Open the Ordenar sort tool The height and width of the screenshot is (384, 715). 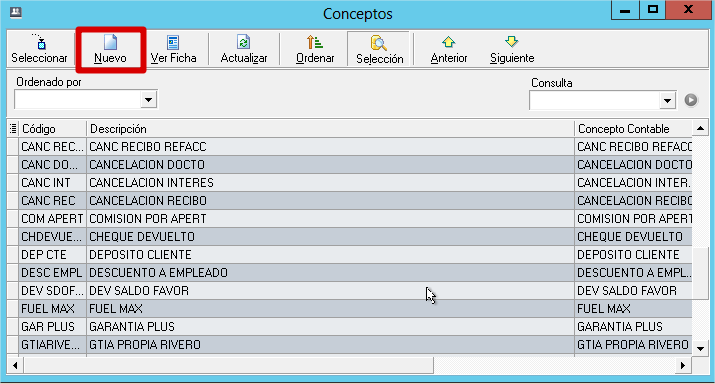315,49
